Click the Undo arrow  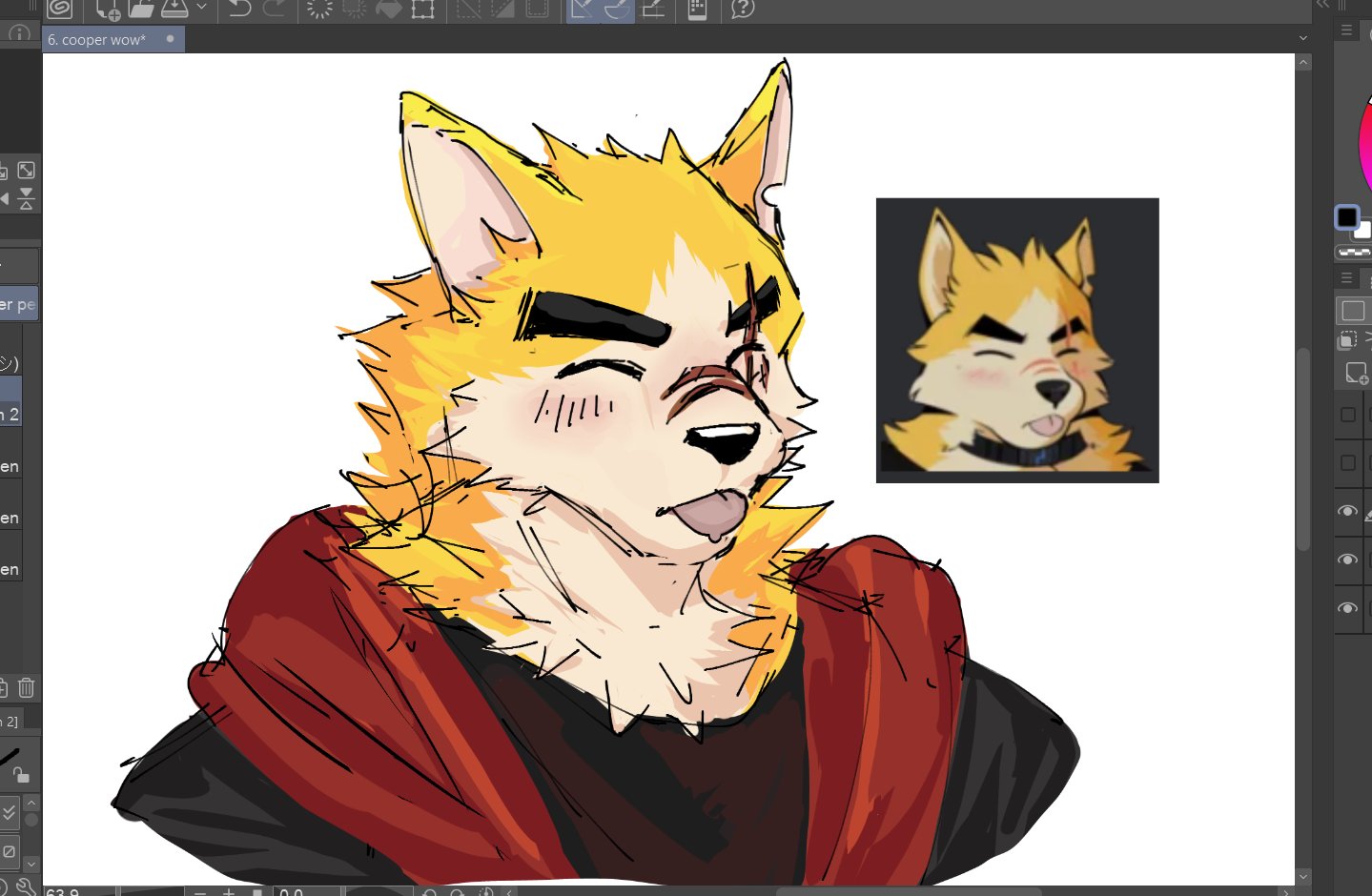coord(239,9)
